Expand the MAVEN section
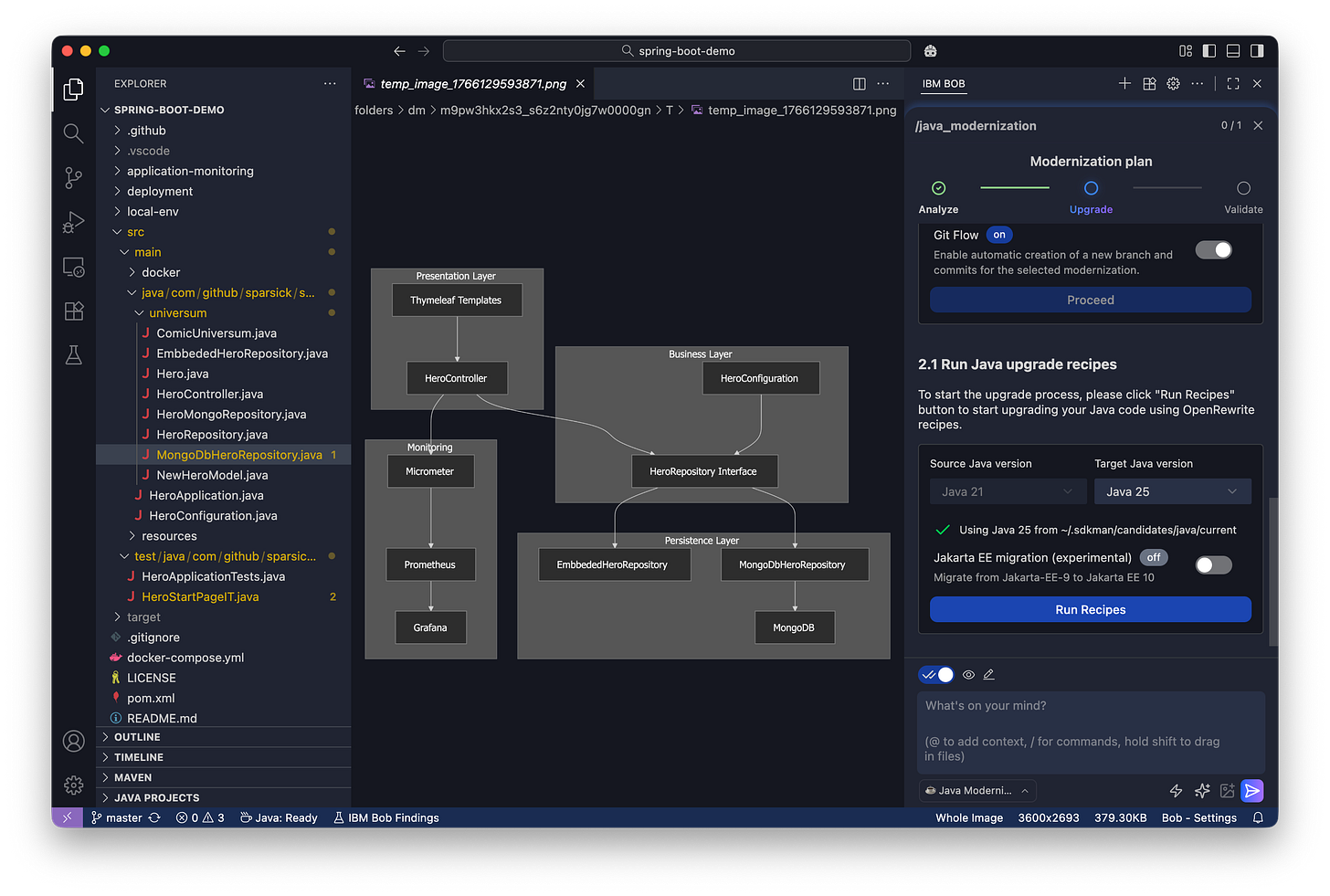 click(223, 777)
